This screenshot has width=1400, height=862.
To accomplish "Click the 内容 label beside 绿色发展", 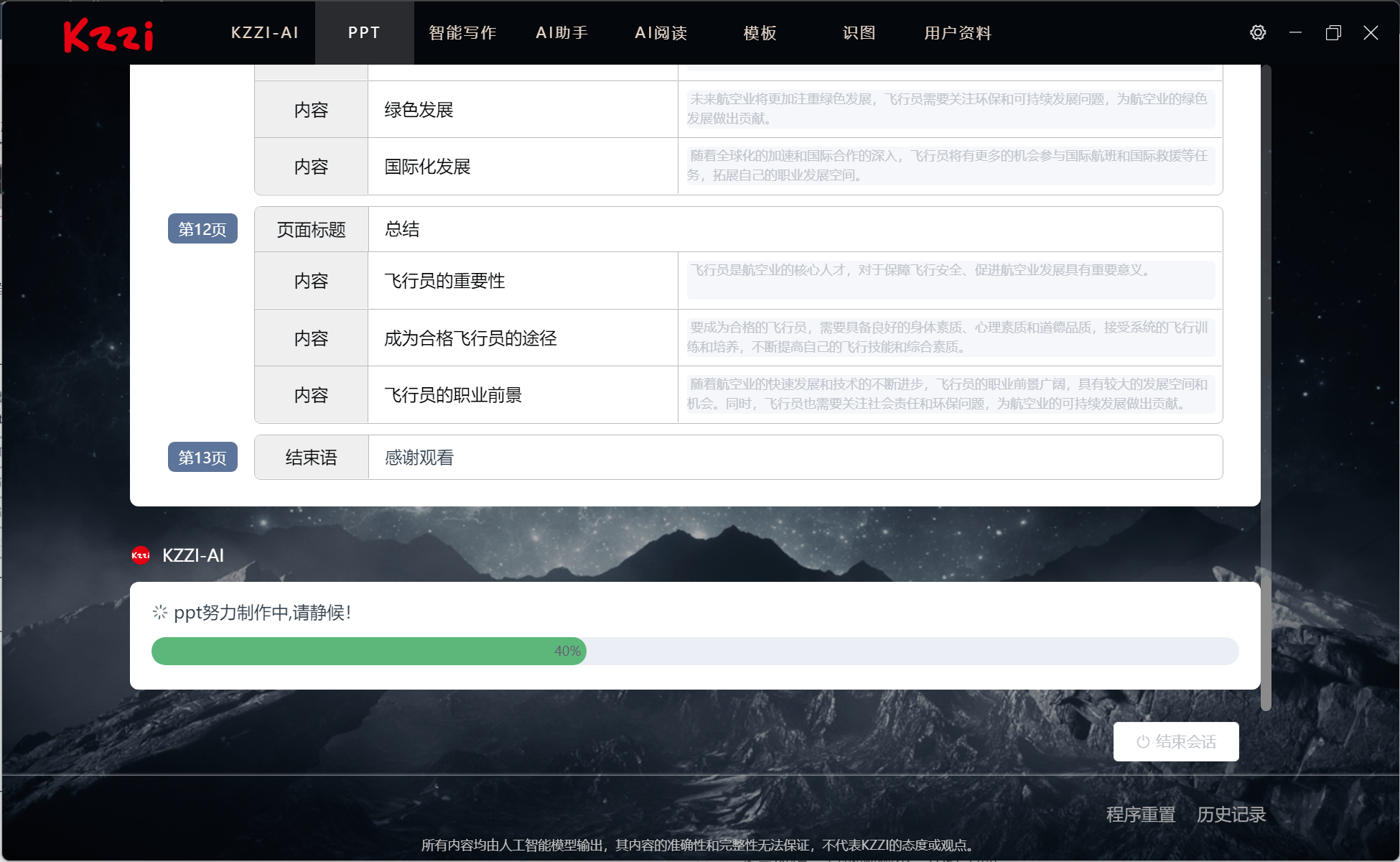I will 312,109.
